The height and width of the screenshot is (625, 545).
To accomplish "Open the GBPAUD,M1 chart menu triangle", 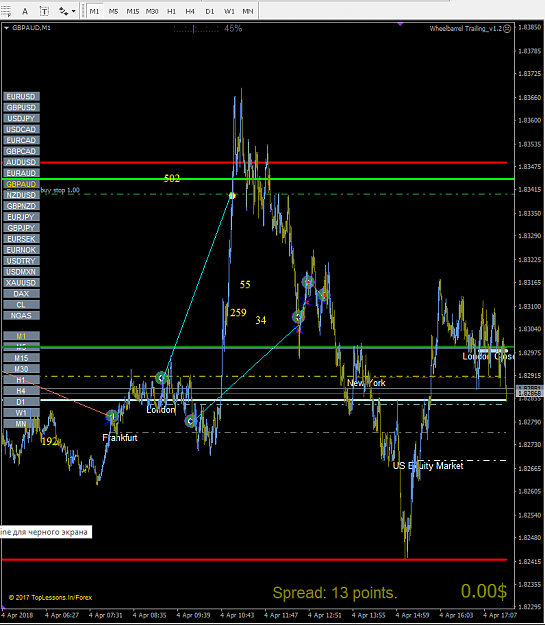I will point(6,28).
